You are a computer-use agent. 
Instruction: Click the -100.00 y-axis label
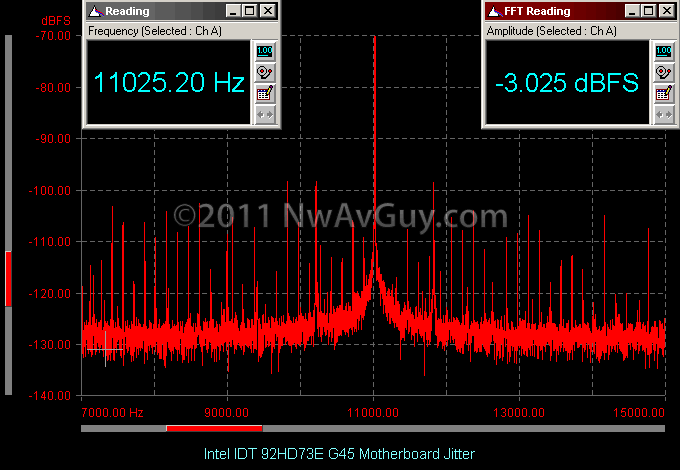[x=49, y=190]
